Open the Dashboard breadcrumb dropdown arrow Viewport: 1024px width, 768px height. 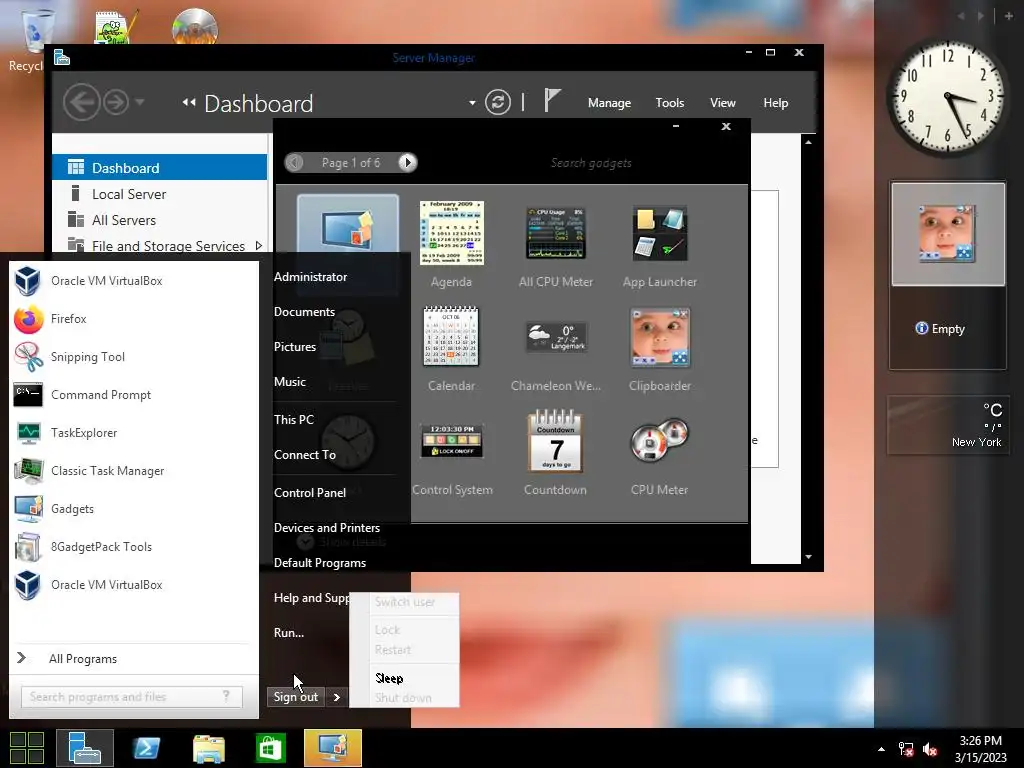[472, 103]
